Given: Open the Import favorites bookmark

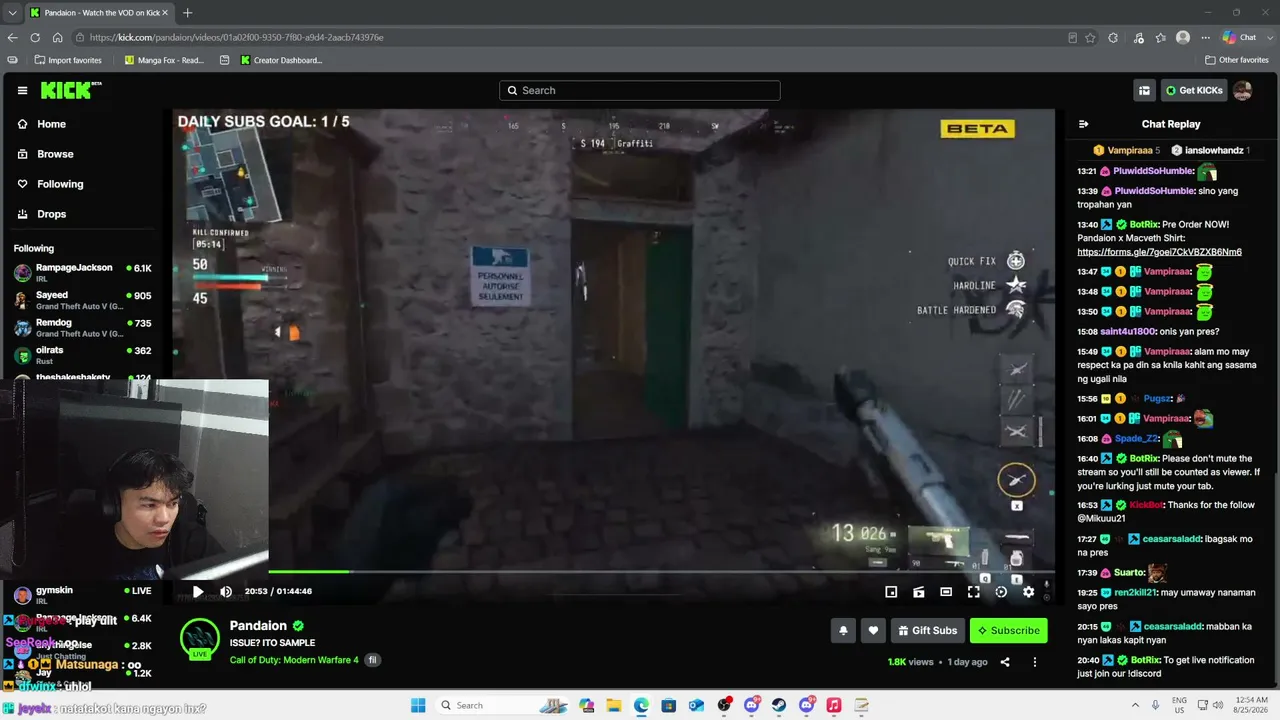Looking at the screenshot, I should click(68, 60).
